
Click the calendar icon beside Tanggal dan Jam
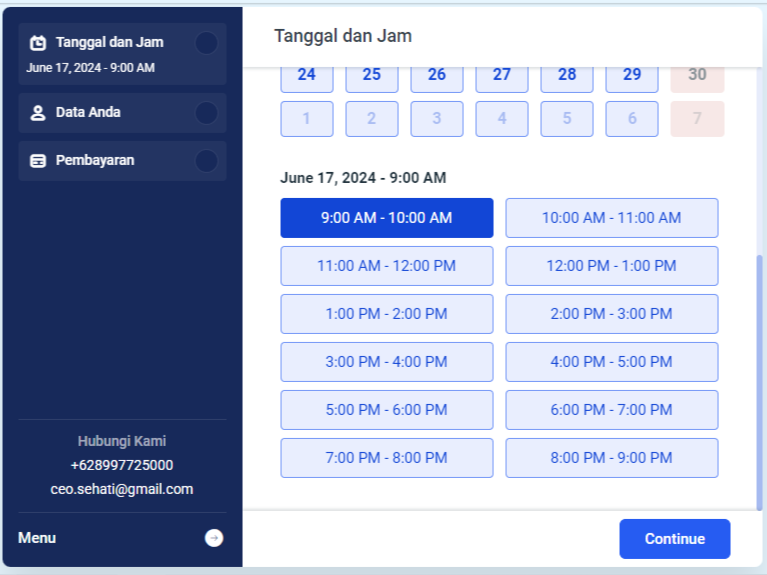coord(38,43)
